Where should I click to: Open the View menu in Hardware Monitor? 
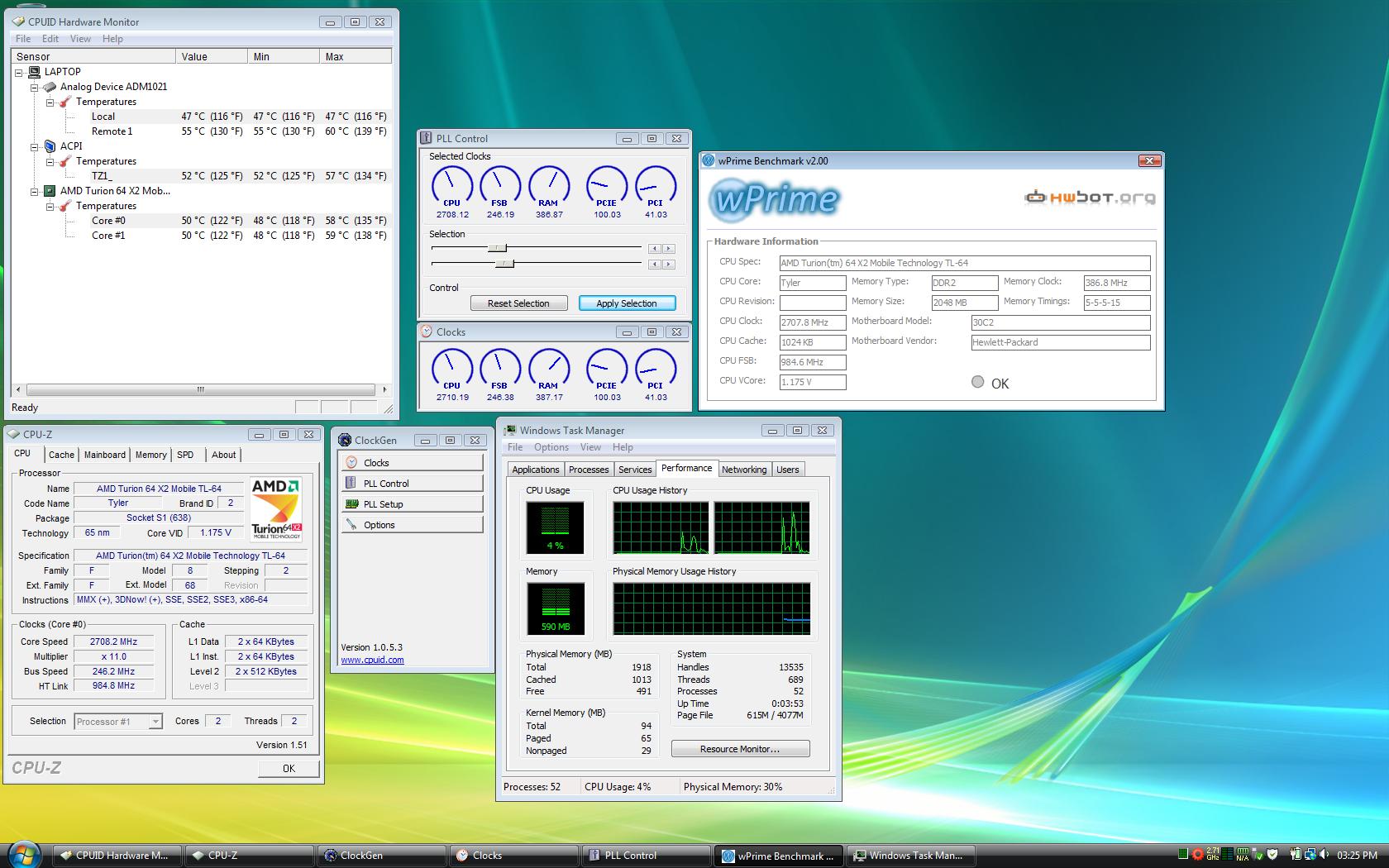(80, 39)
